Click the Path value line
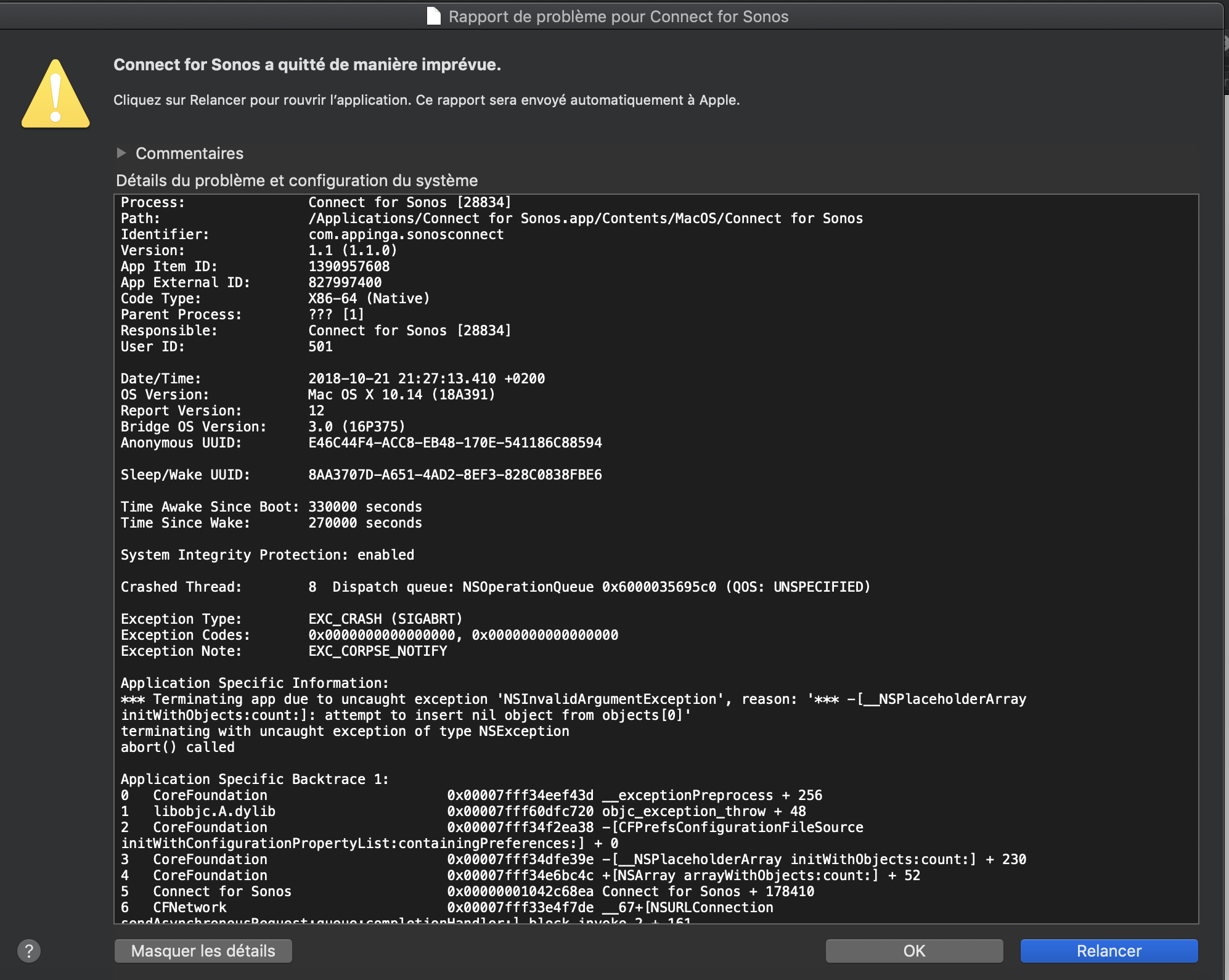Image resolution: width=1229 pixels, height=980 pixels. tap(586, 218)
